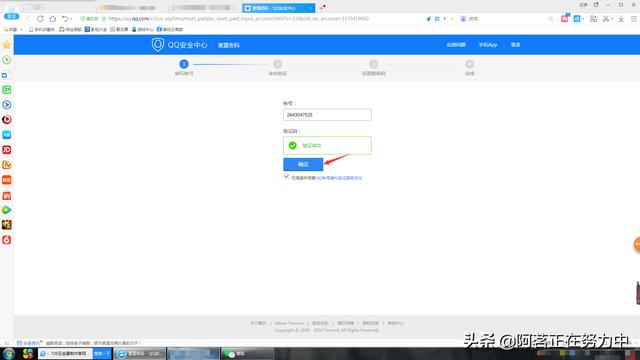
Task: Open the new tab plus button
Action: click(322, 8)
